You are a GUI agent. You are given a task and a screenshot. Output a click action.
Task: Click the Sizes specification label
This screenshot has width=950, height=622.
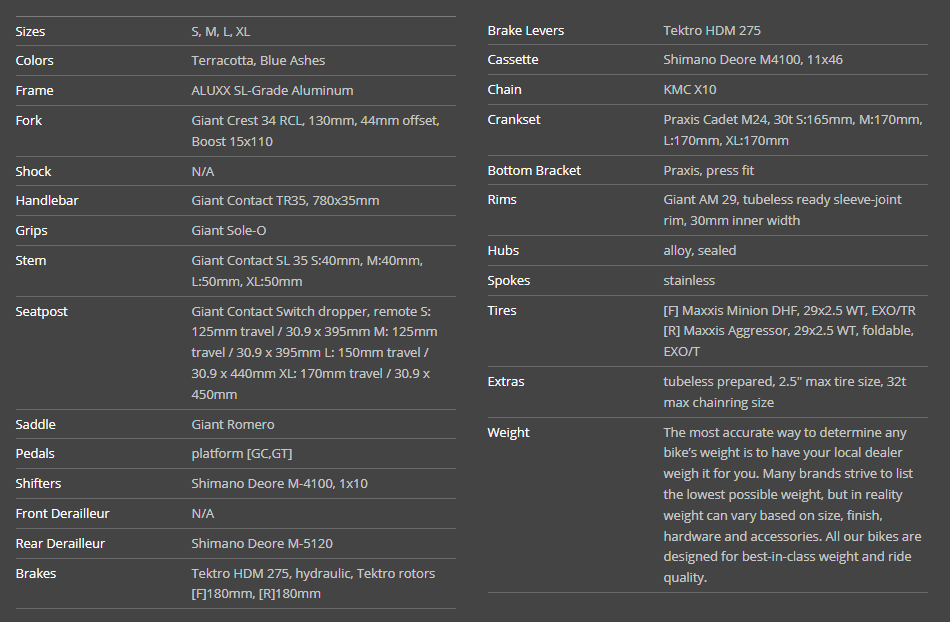(30, 31)
